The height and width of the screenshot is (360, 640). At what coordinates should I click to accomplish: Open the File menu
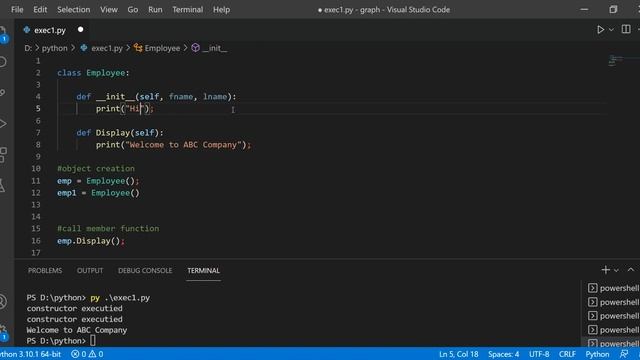pos(17,9)
